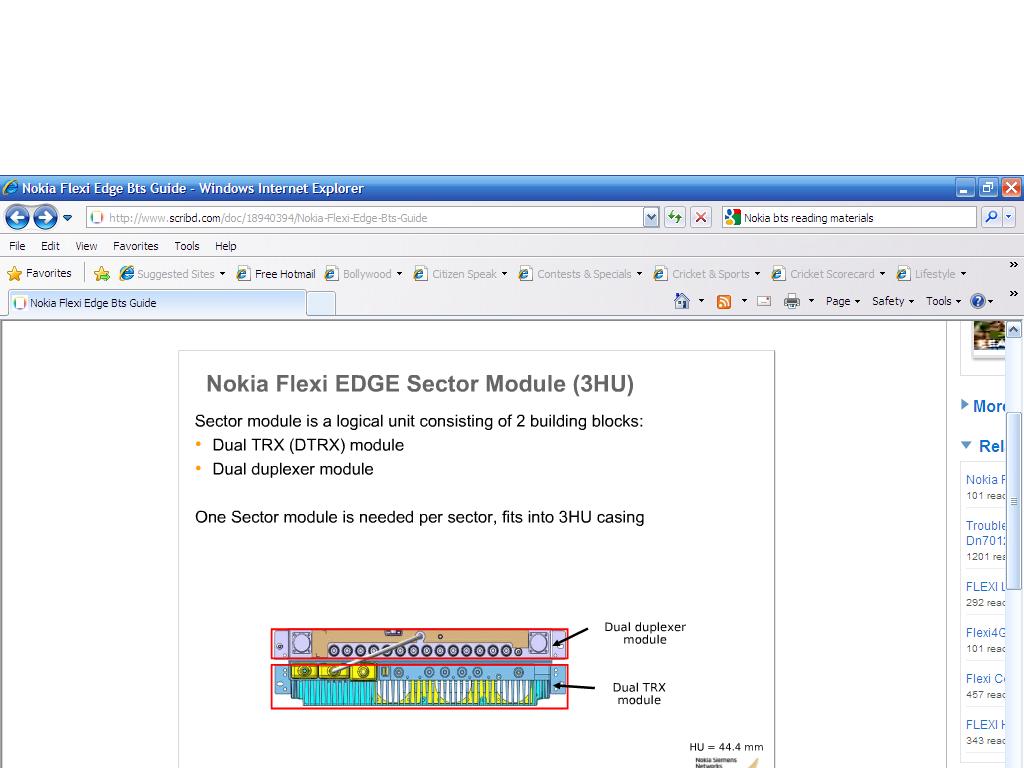1024x768 pixels.
Task: Click the Add to Favorites Bar star icon
Action: coord(102,274)
